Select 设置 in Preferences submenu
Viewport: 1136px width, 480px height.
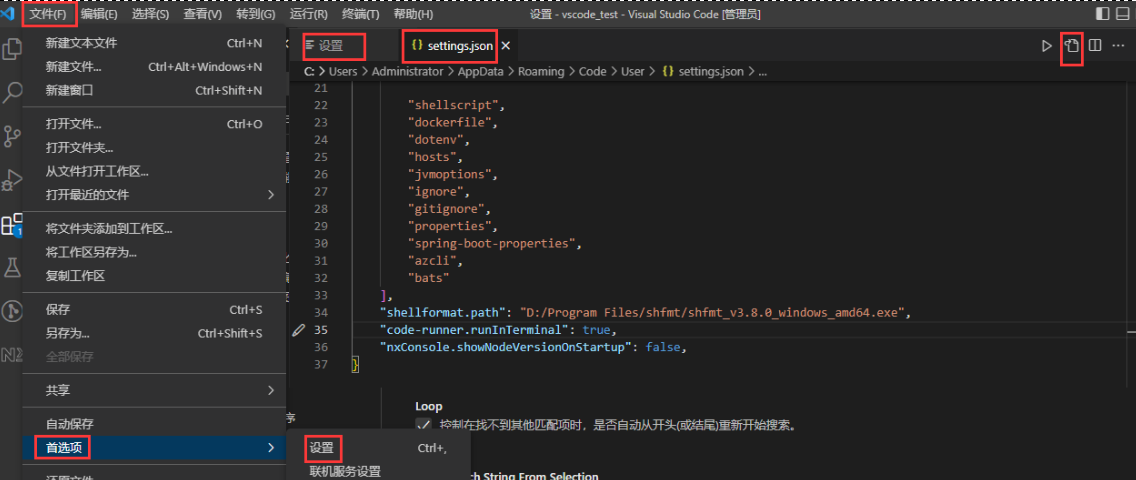pyautogui.click(x=378, y=448)
